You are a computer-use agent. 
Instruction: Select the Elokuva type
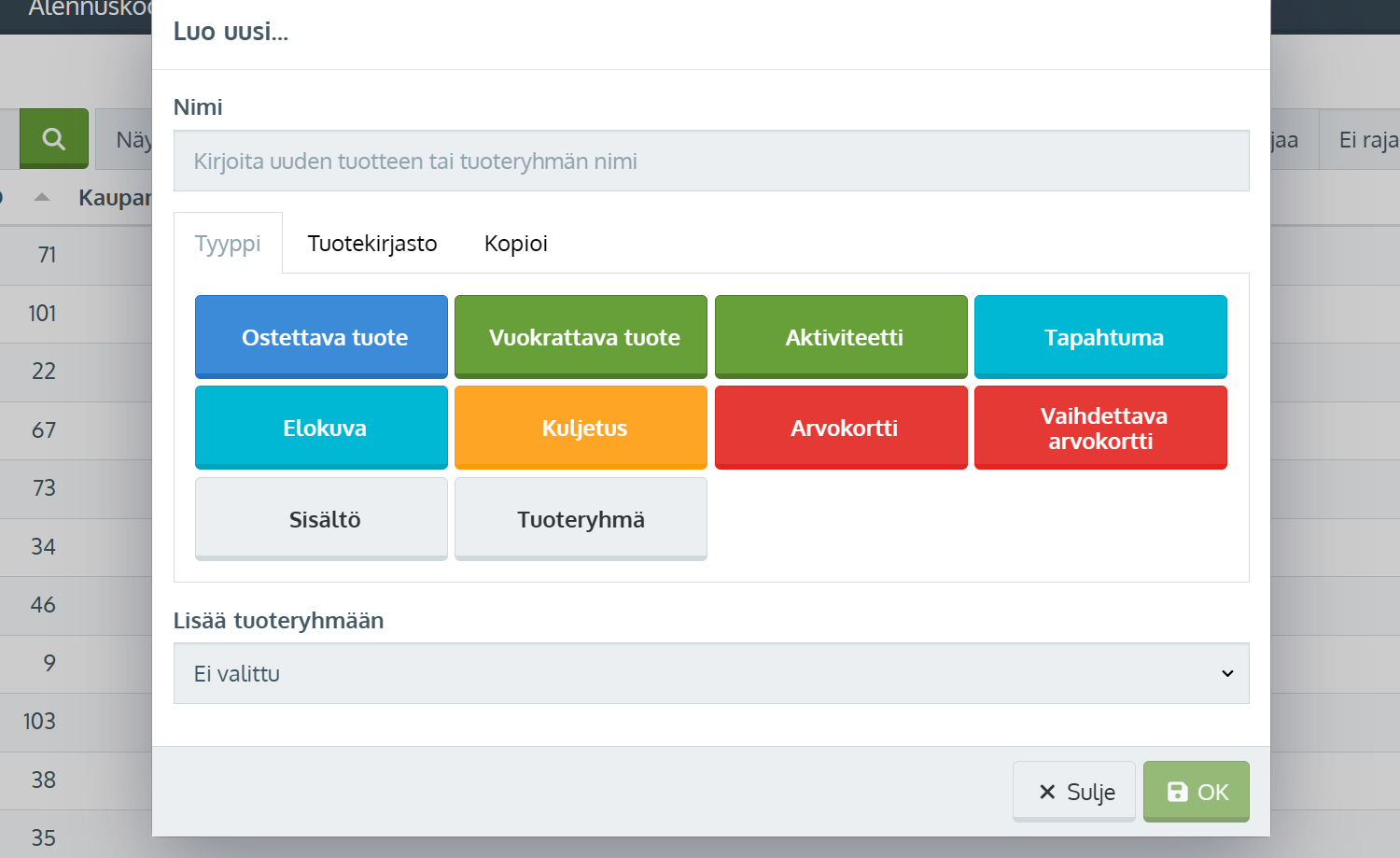(321, 428)
